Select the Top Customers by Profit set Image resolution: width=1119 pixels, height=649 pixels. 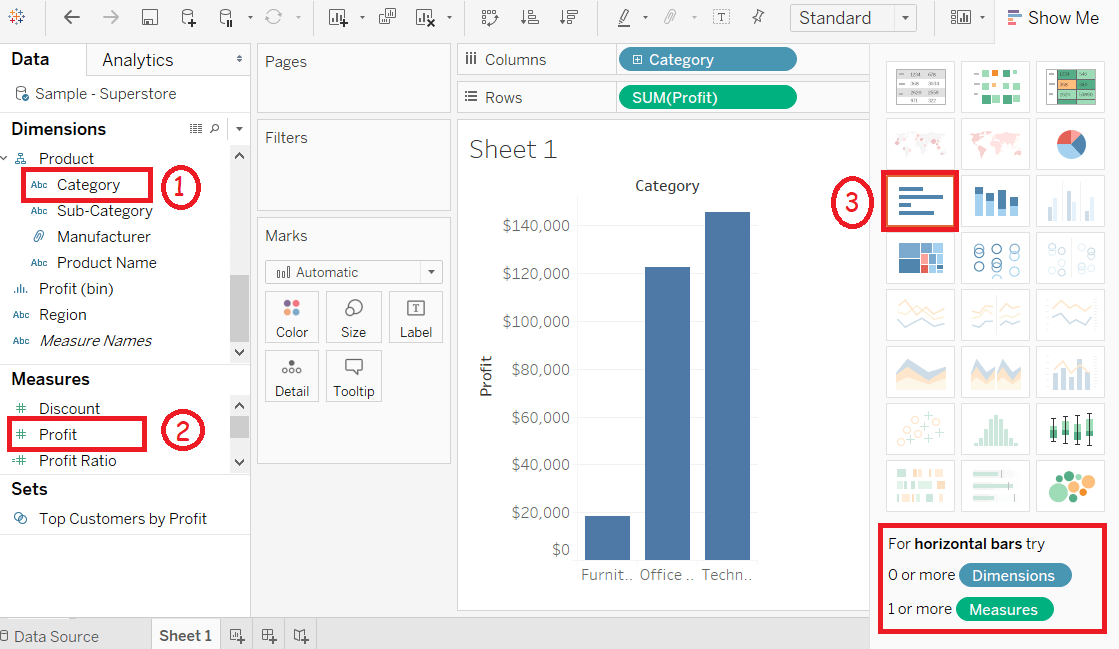click(123, 518)
